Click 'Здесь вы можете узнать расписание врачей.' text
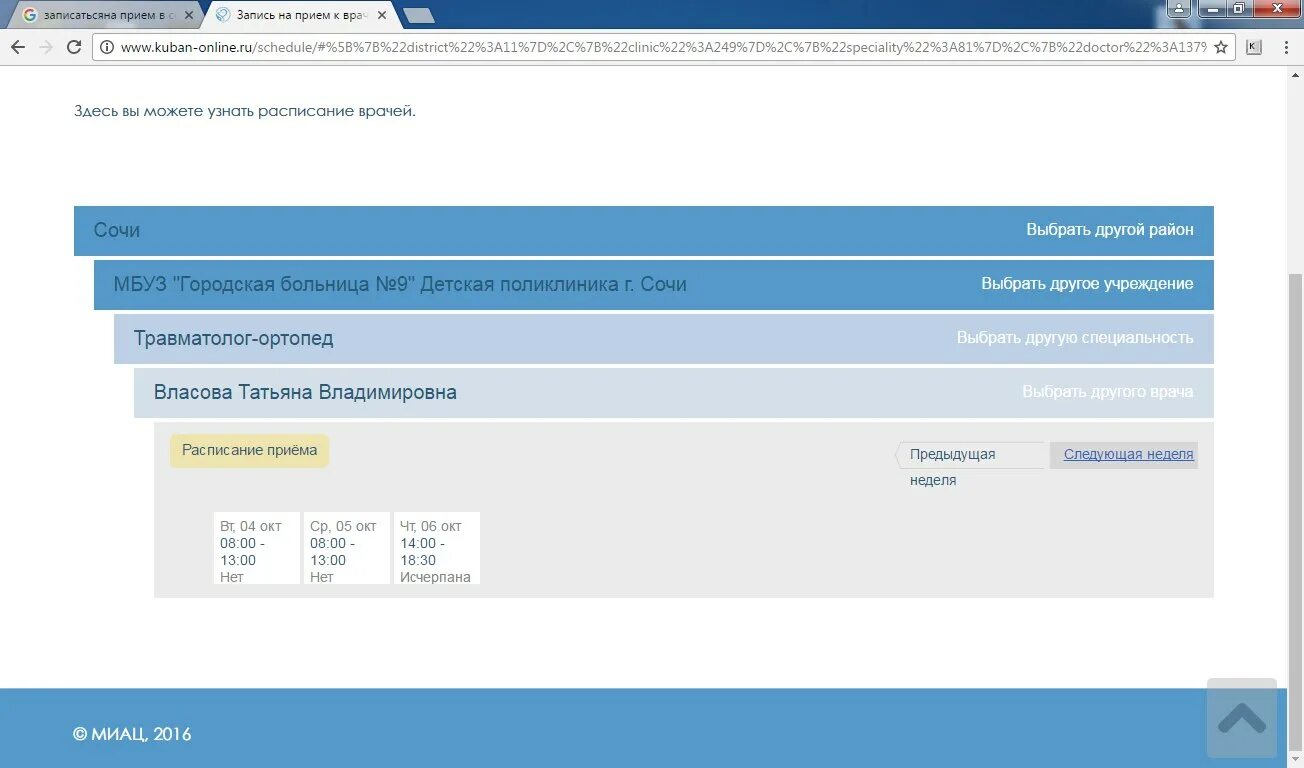This screenshot has height=768, width=1304. (x=245, y=111)
